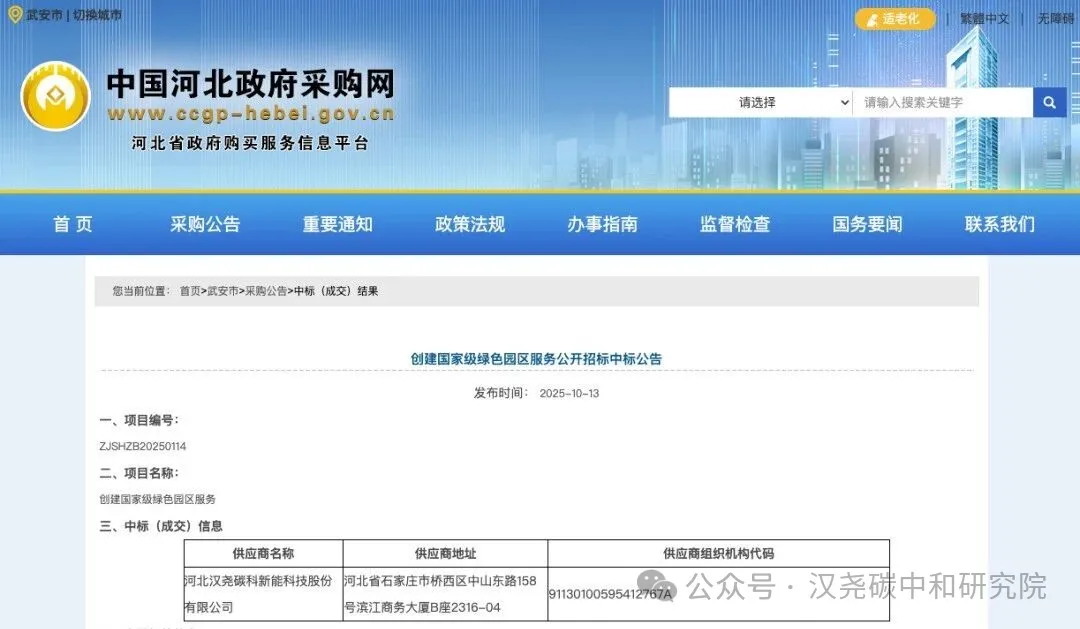The width and height of the screenshot is (1080, 629).
Task: Open the bid announcement title link
Action: [540, 358]
